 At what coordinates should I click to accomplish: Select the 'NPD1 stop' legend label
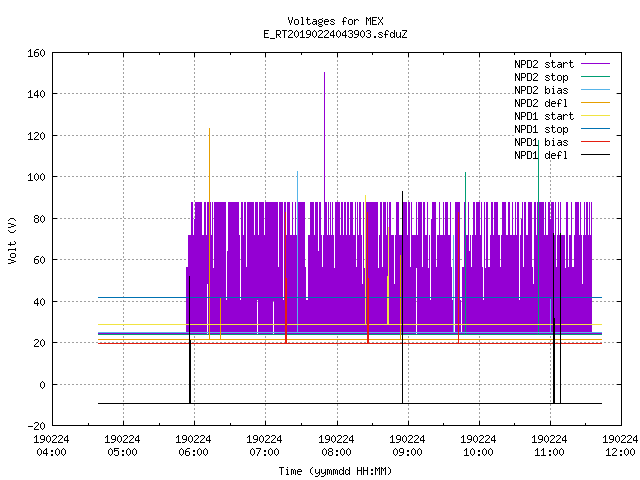coord(541,129)
